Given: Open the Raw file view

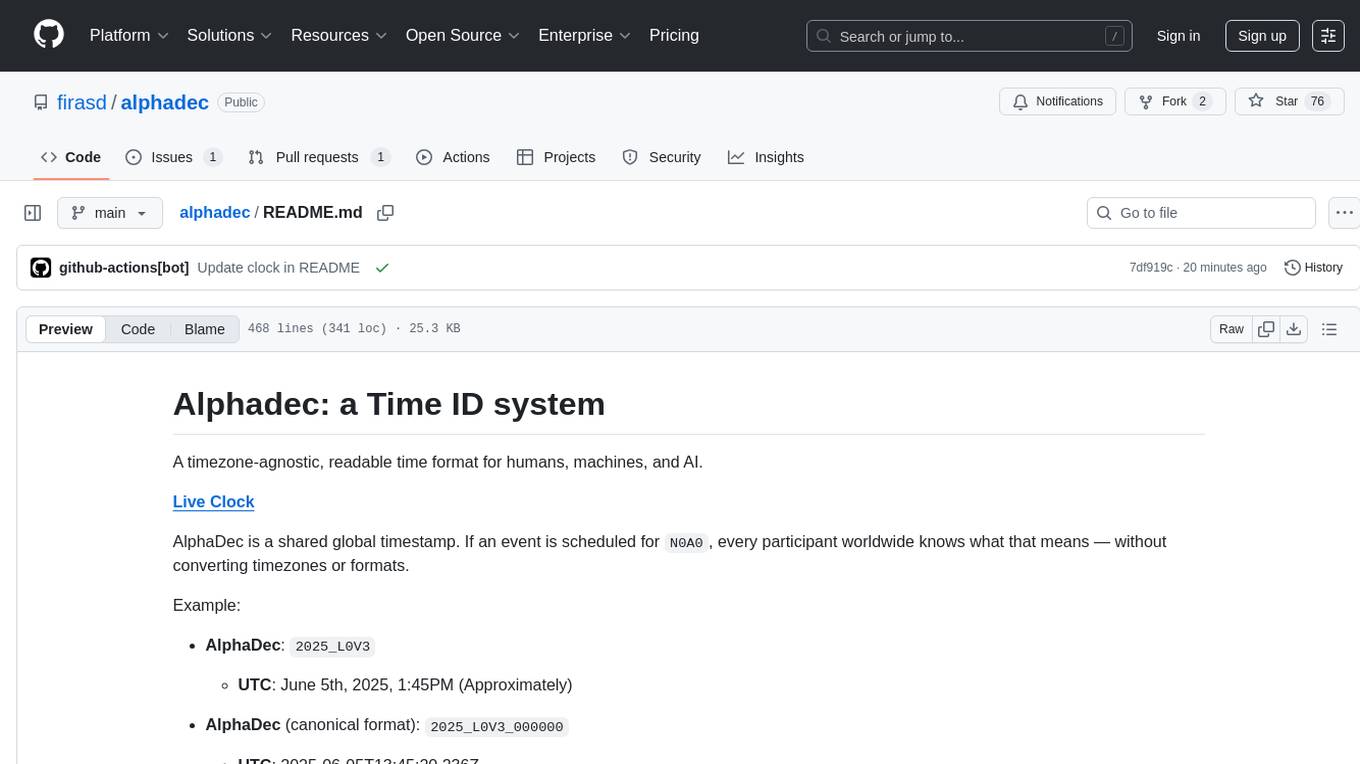Looking at the screenshot, I should [x=1231, y=329].
